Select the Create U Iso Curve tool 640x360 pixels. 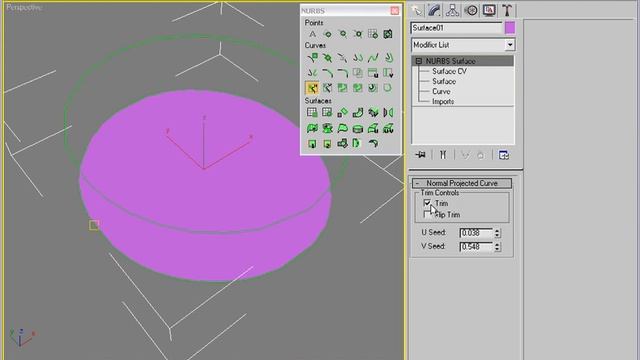pyautogui.click(x=373, y=73)
